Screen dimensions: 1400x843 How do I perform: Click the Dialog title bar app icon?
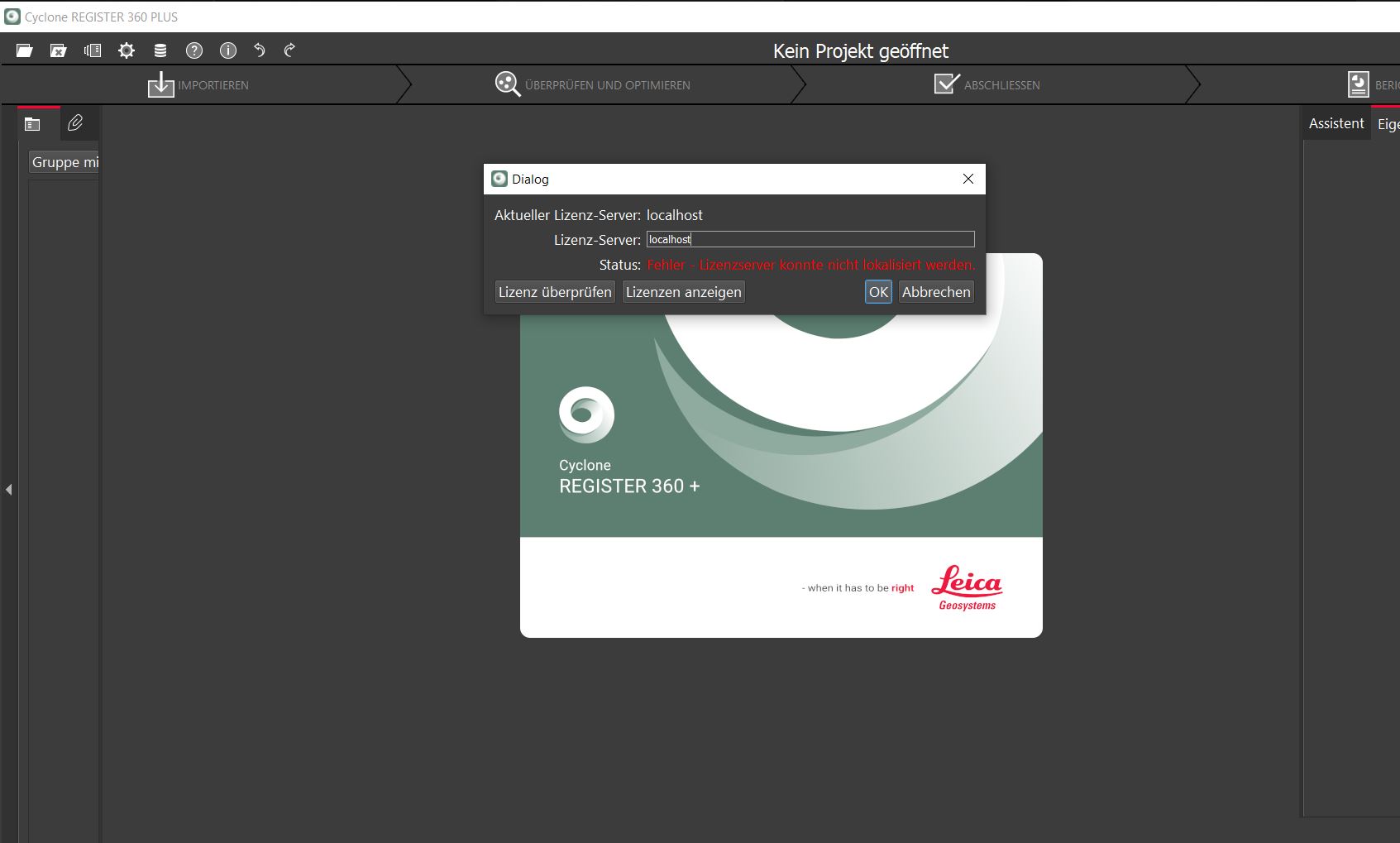pos(499,179)
